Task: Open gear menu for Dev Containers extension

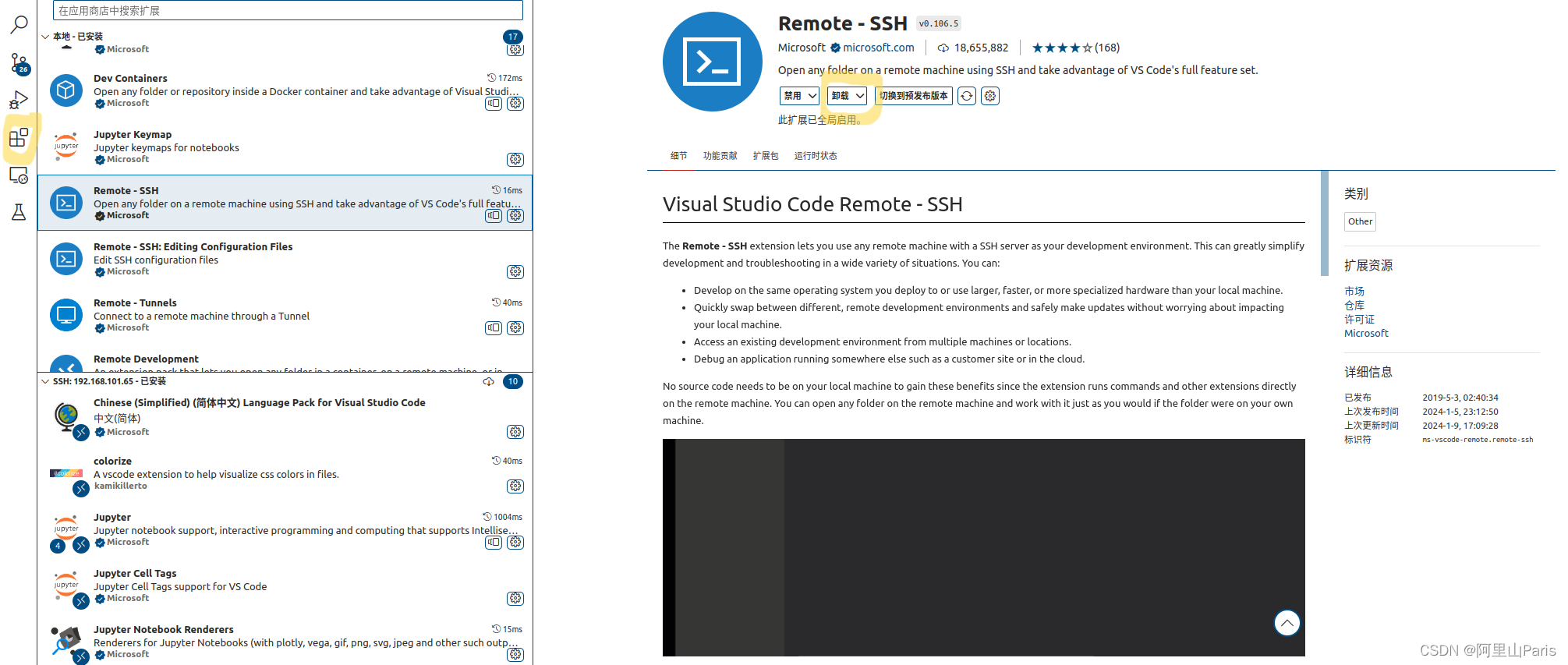Action: [x=515, y=104]
